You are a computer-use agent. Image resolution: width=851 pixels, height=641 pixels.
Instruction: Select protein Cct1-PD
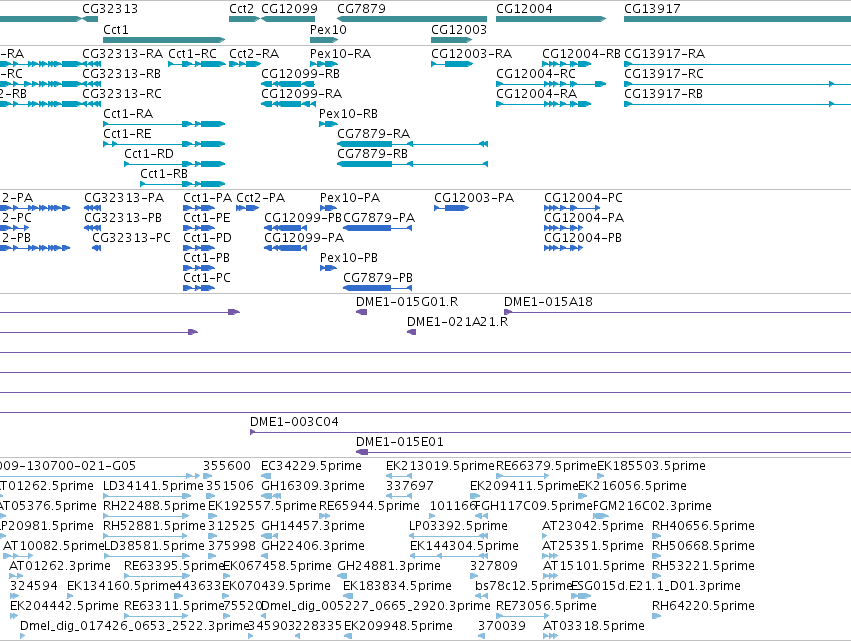coord(199,248)
